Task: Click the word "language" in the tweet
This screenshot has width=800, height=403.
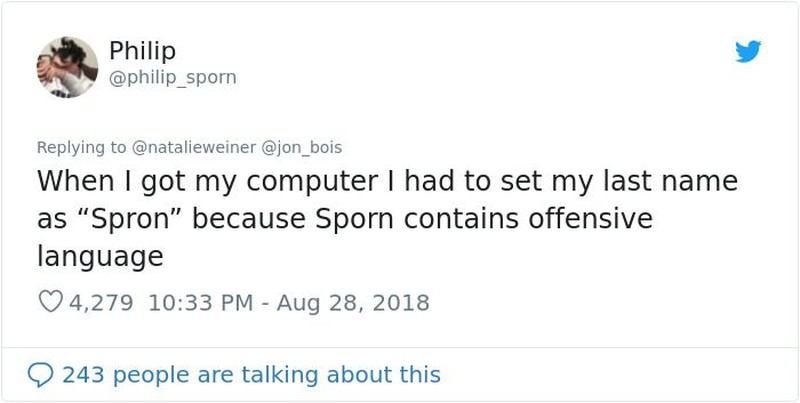Action: click(x=100, y=256)
